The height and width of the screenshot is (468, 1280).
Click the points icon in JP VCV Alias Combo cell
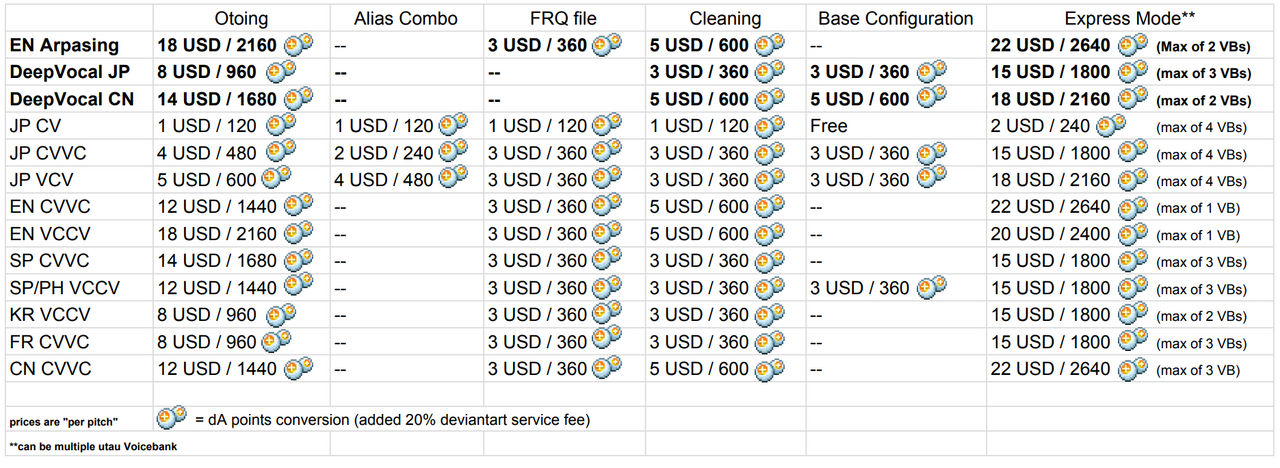(x=452, y=179)
